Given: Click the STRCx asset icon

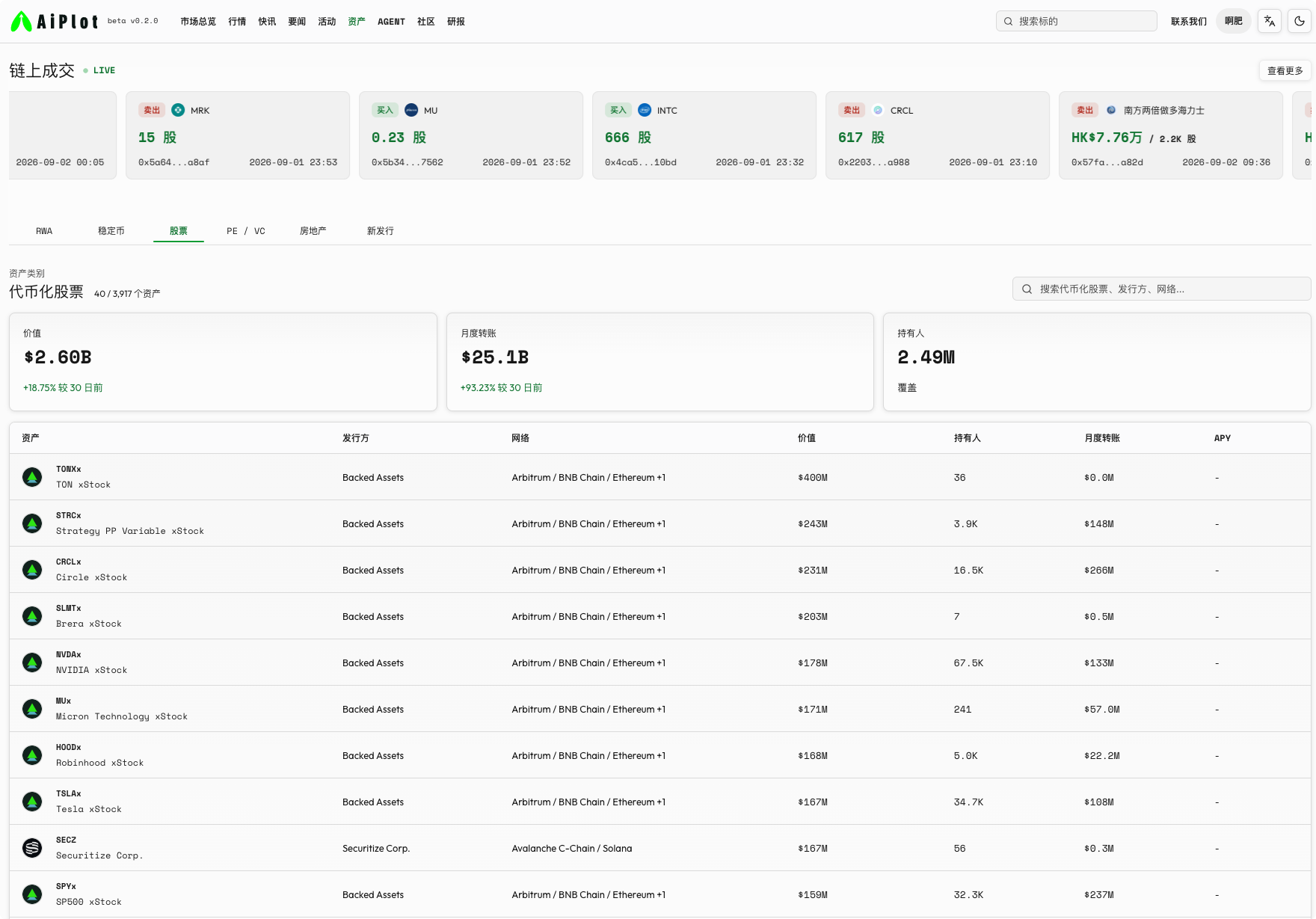Looking at the screenshot, I should pos(32,523).
